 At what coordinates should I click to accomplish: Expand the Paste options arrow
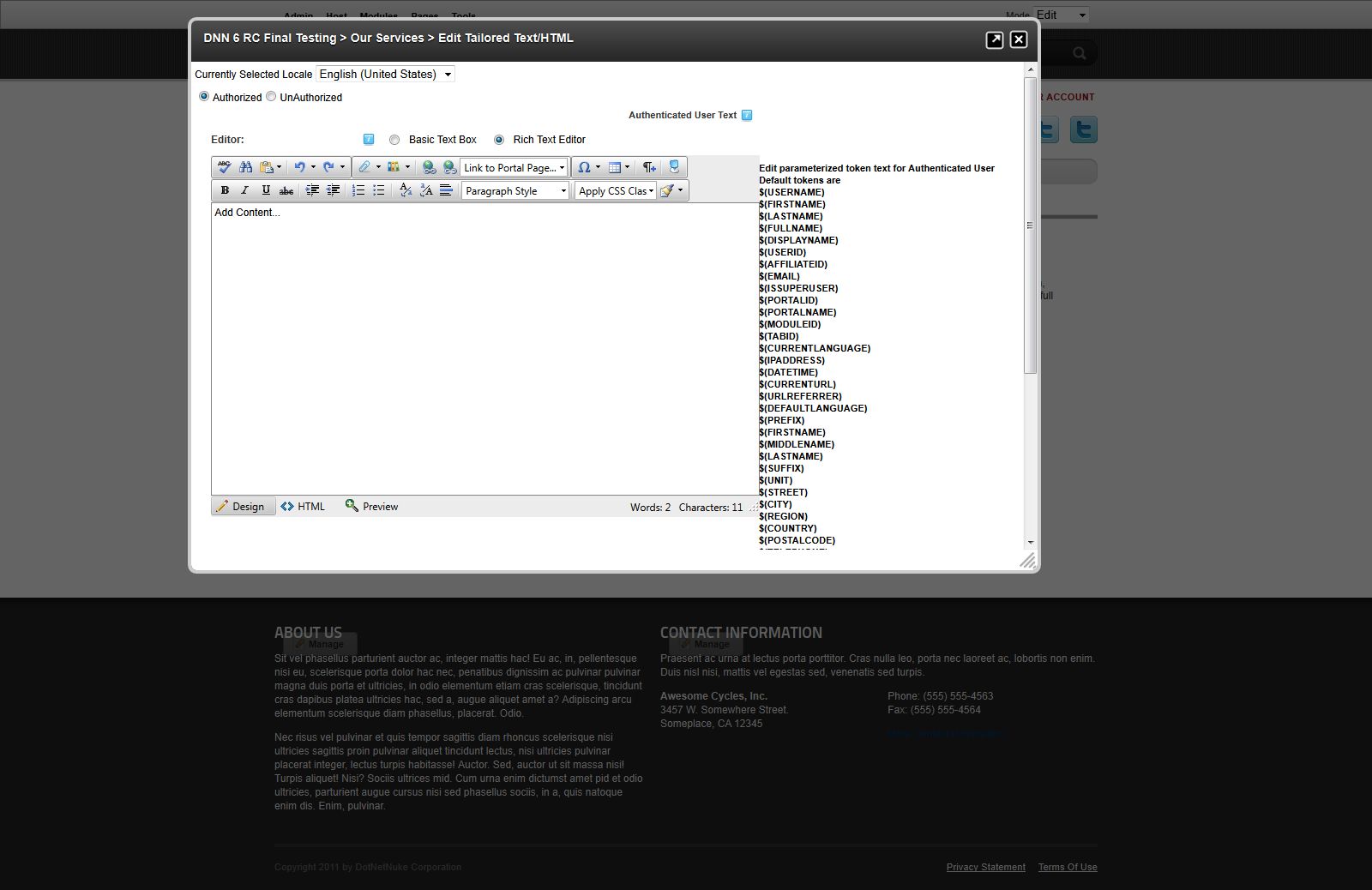[x=279, y=167]
